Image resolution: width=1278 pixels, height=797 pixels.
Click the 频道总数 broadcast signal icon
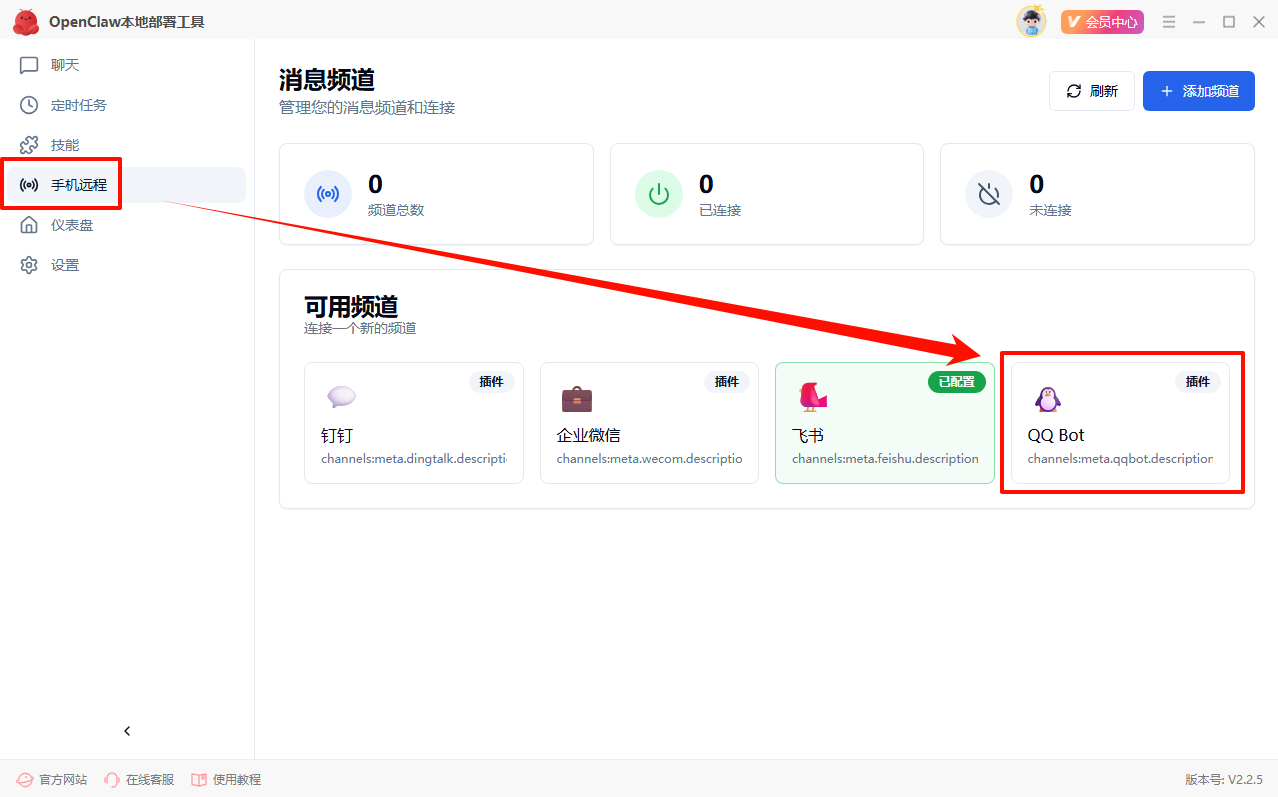[x=328, y=194]
